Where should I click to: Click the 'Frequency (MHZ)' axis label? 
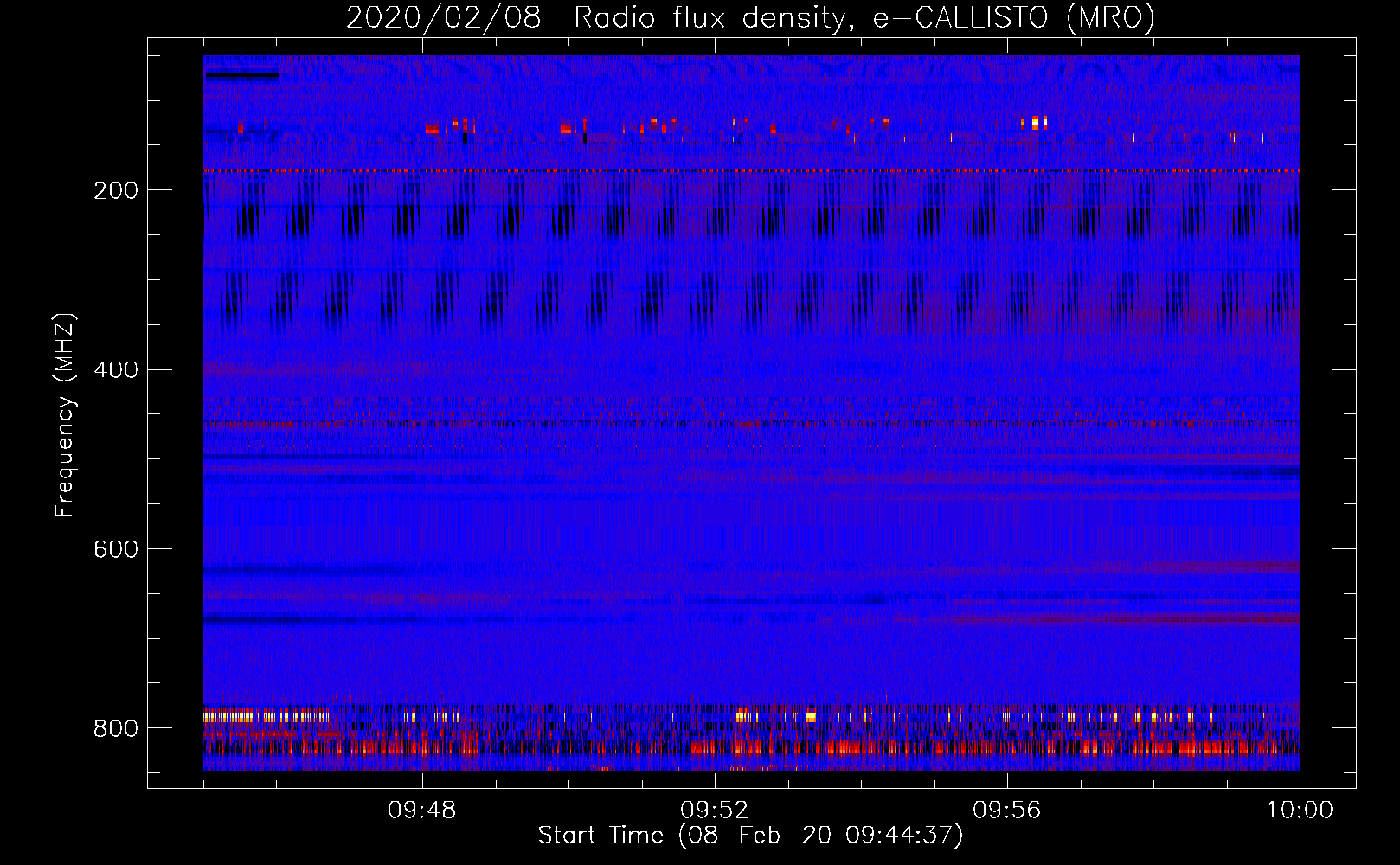(65, 414)
